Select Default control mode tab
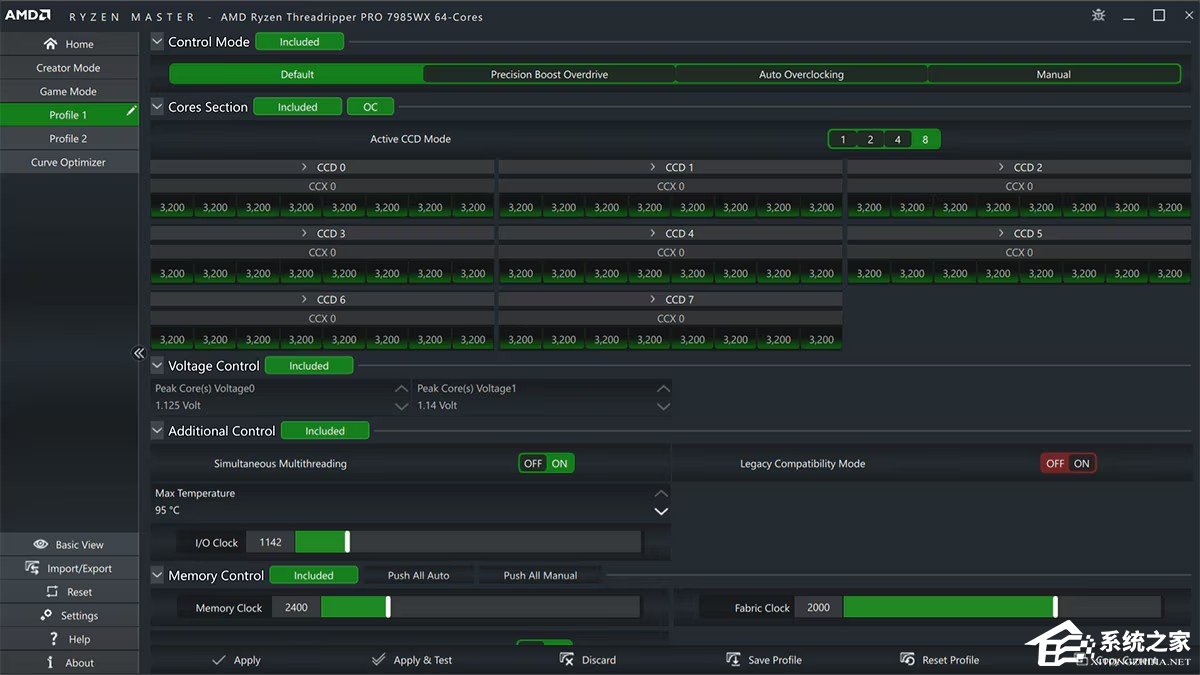The image size is (1200, 675). pos(297,74)
